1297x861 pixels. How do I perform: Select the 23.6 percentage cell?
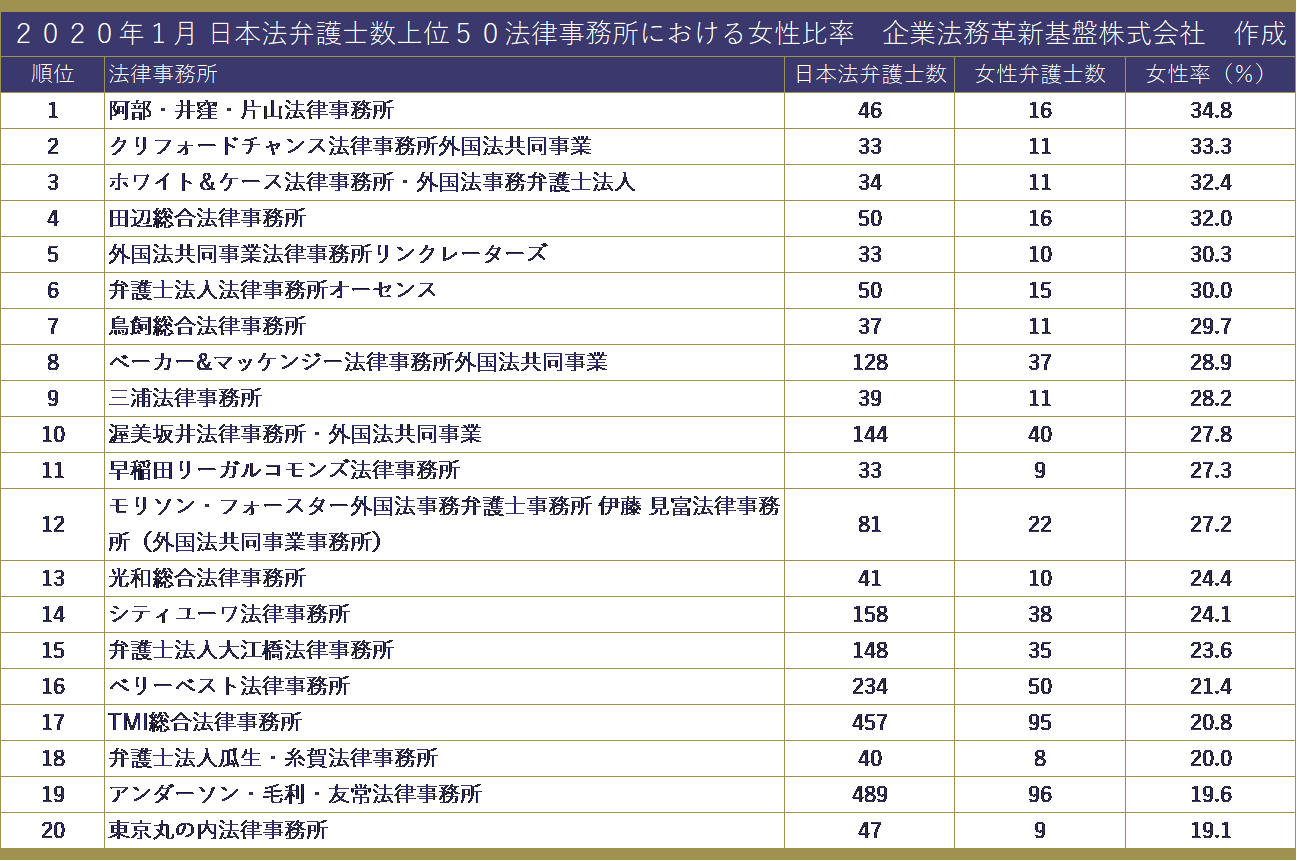[1211, 651]
